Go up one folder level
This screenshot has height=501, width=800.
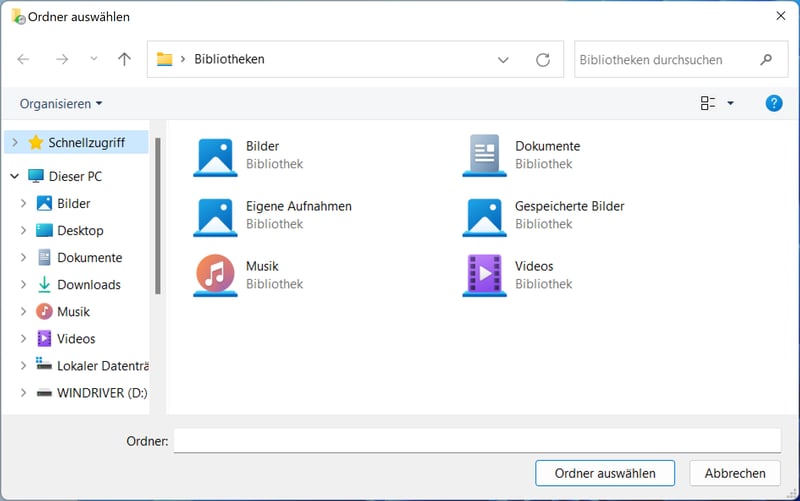coord(124,60)
